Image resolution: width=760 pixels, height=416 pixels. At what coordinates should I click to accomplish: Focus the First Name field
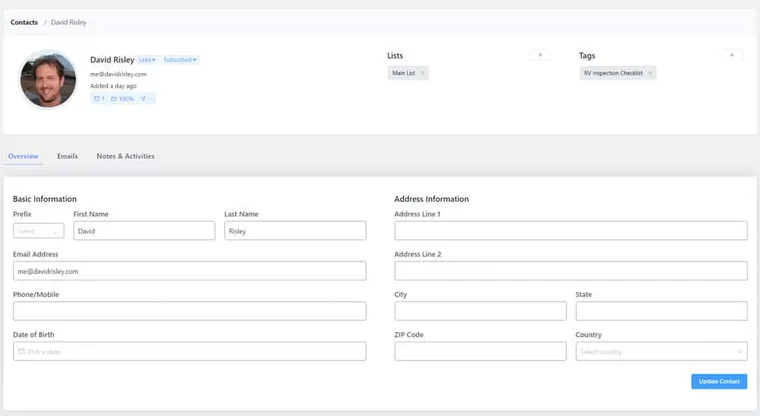click(x=144, y=231)
